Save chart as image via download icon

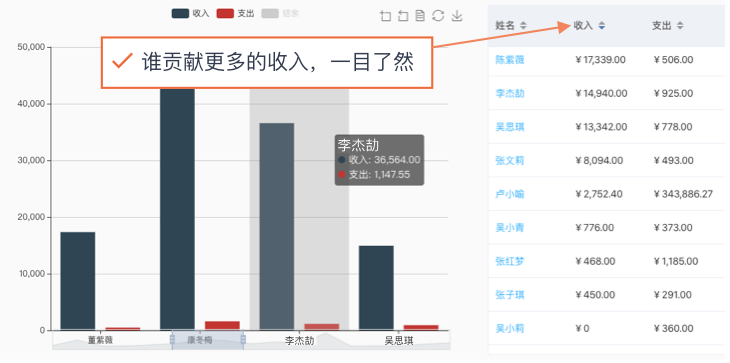[457, 16]
